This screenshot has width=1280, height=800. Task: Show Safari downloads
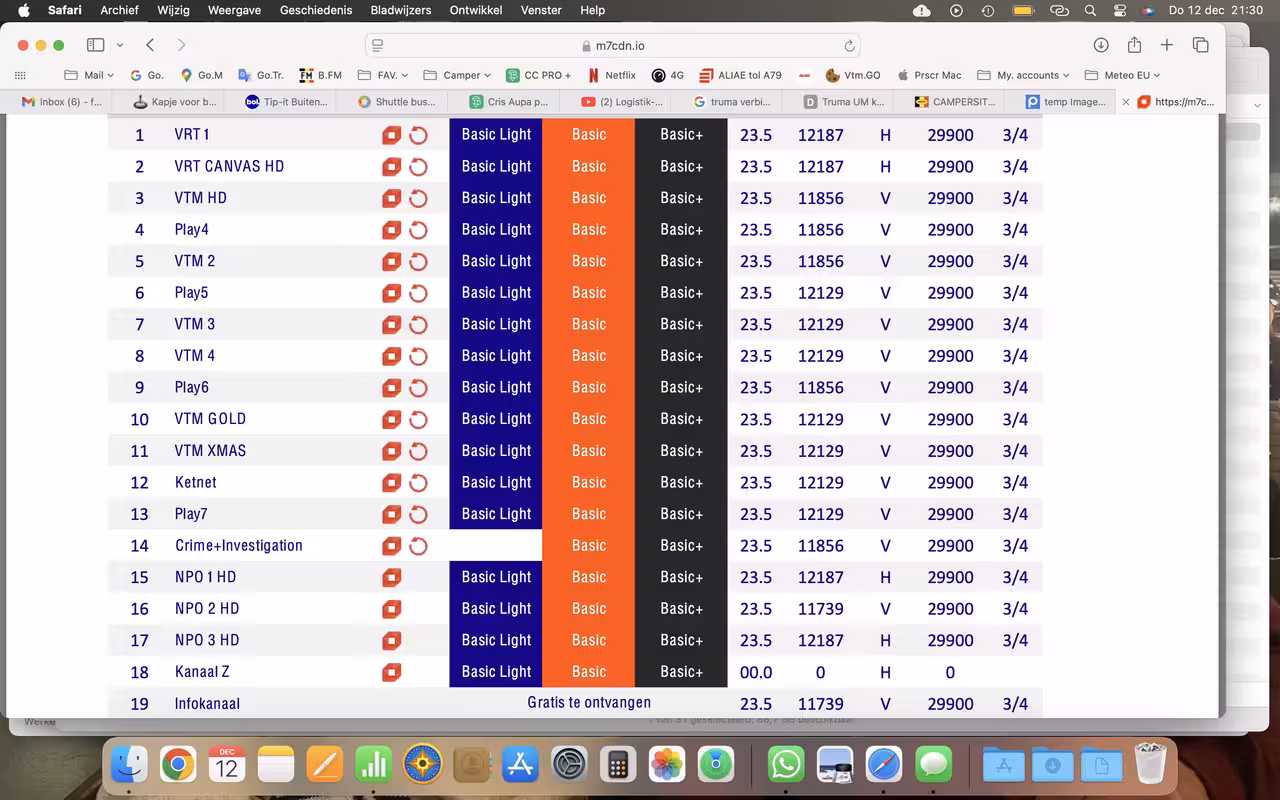click(1101, 45)
